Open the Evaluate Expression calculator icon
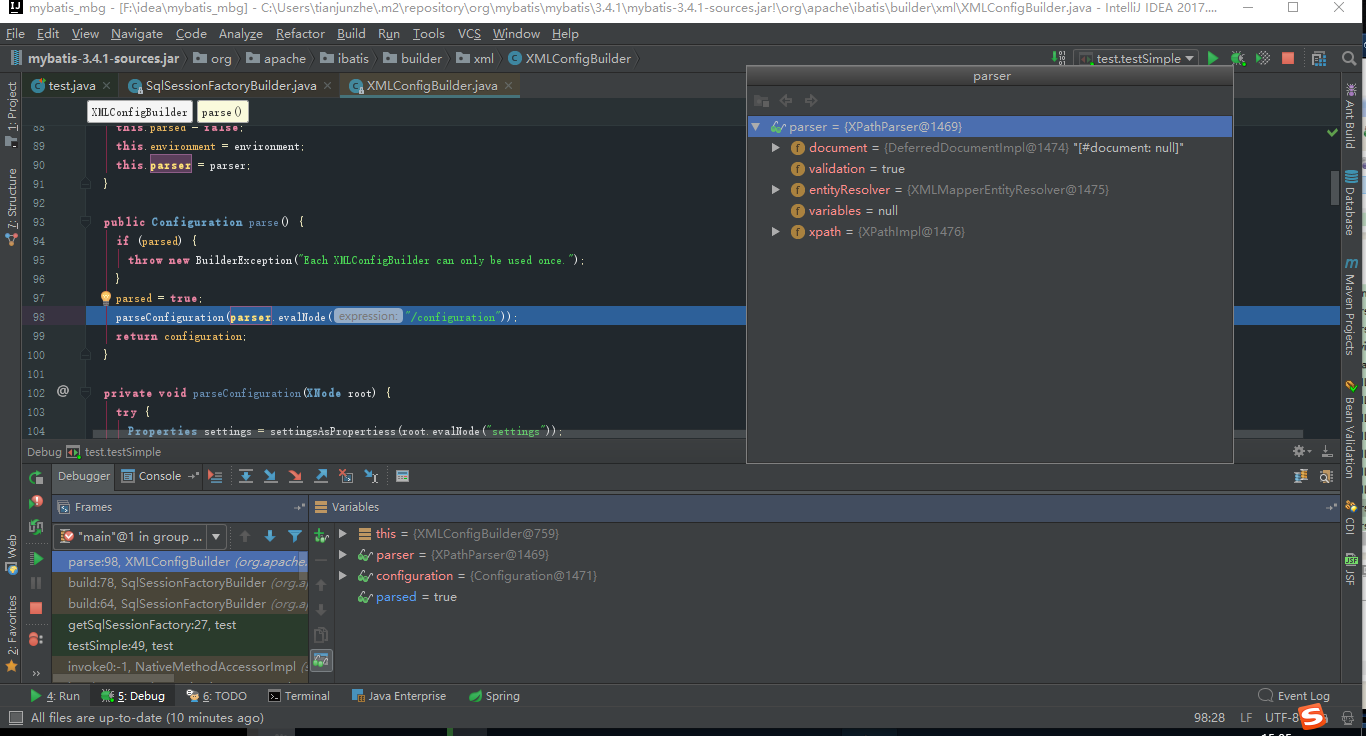Viewport: 1366px width, 736px height. 403,476
